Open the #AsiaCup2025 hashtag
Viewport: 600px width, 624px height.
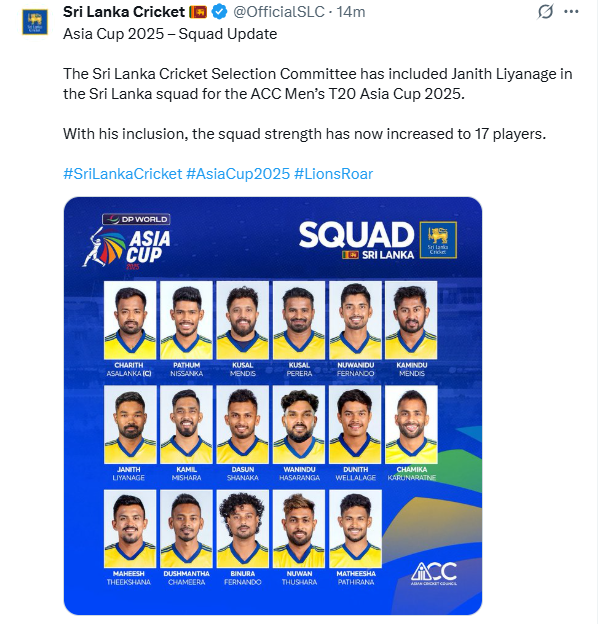click(238, 174)
